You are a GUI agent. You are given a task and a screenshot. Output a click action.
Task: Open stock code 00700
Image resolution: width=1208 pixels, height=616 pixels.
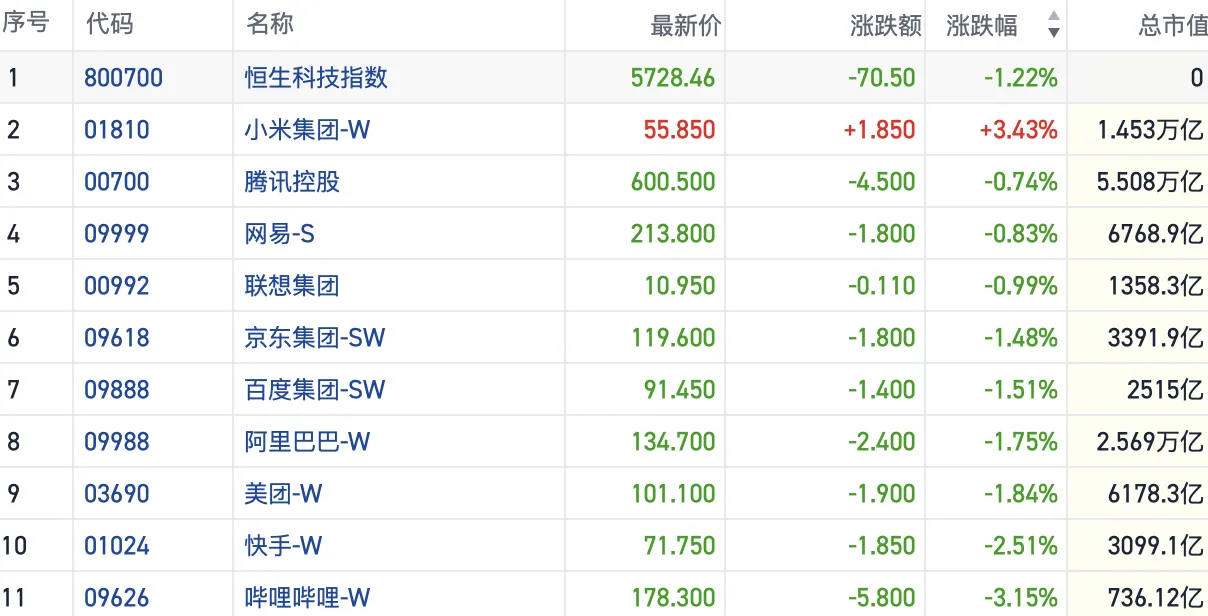coord(117,182)
